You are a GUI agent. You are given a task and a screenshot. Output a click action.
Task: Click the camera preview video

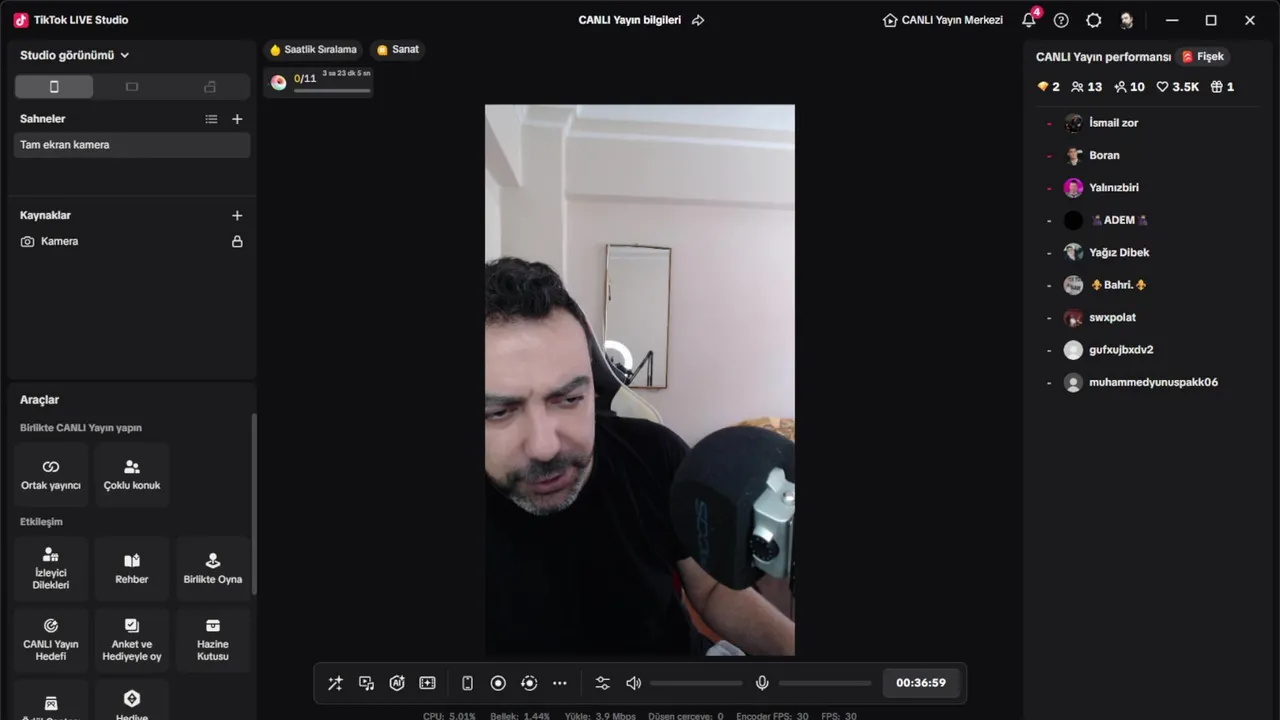(x=640, y=380)
